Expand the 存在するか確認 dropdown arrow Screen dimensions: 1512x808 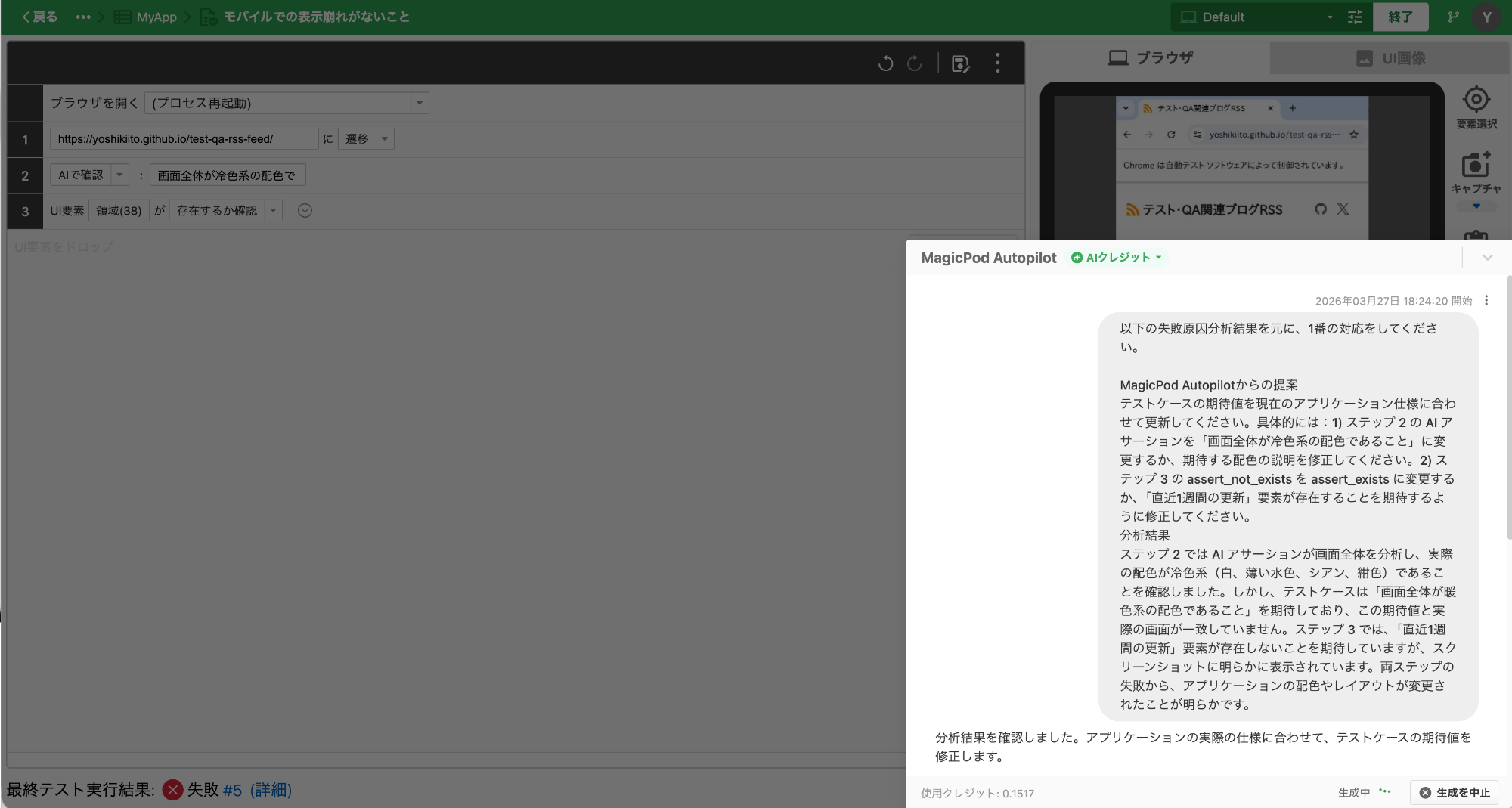click(274, 211)
